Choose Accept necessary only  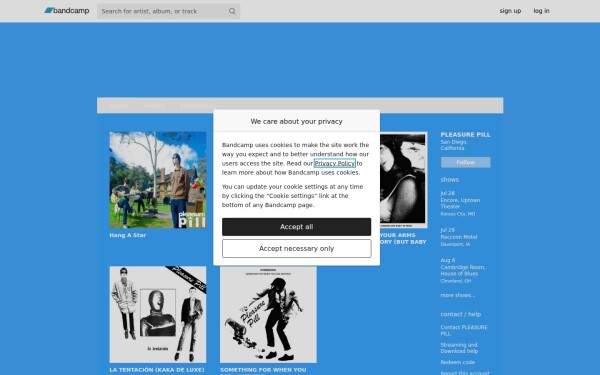click(297, 249)
